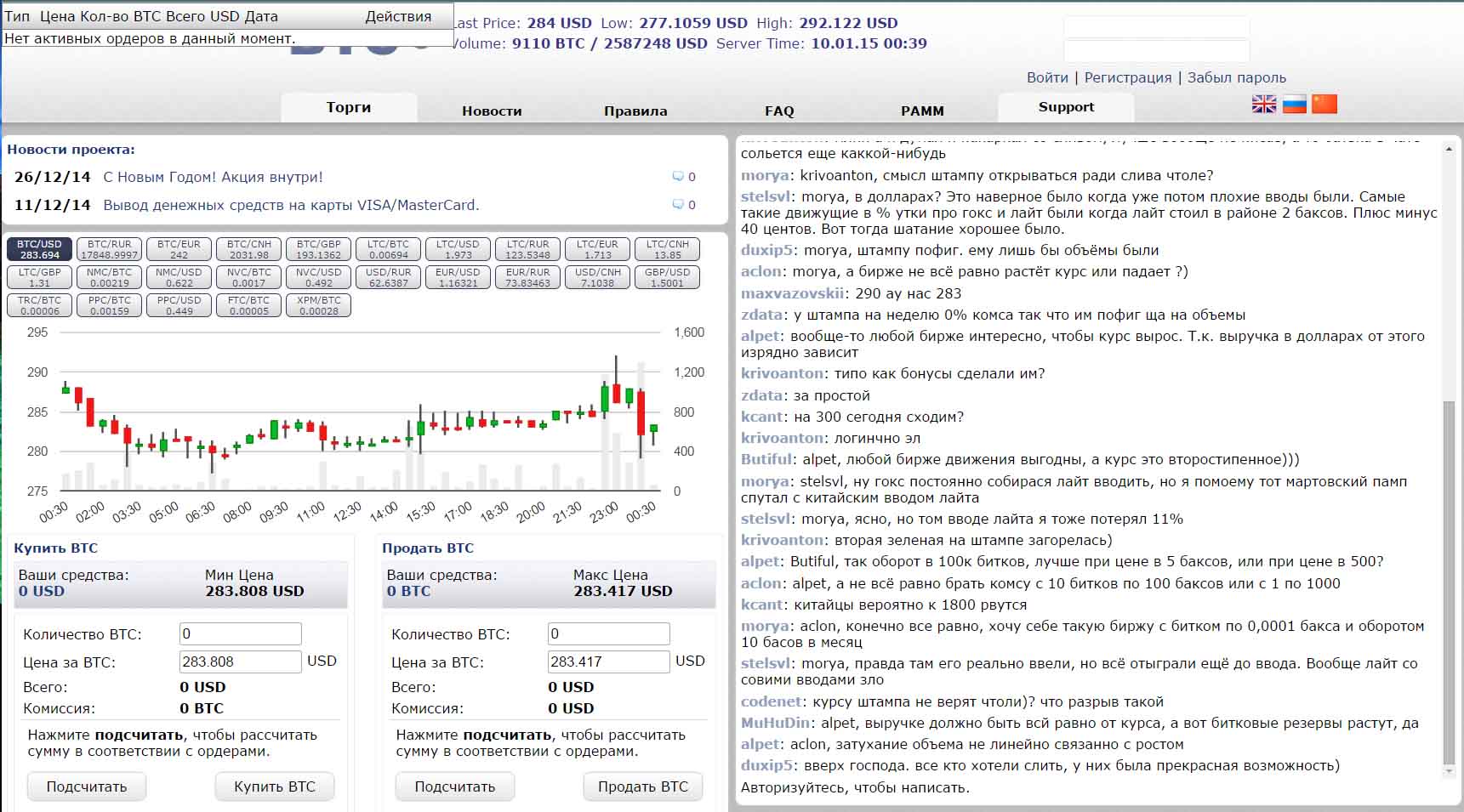Open the РАММ menu item
1464x812 pixels.
tap(923, 111)
